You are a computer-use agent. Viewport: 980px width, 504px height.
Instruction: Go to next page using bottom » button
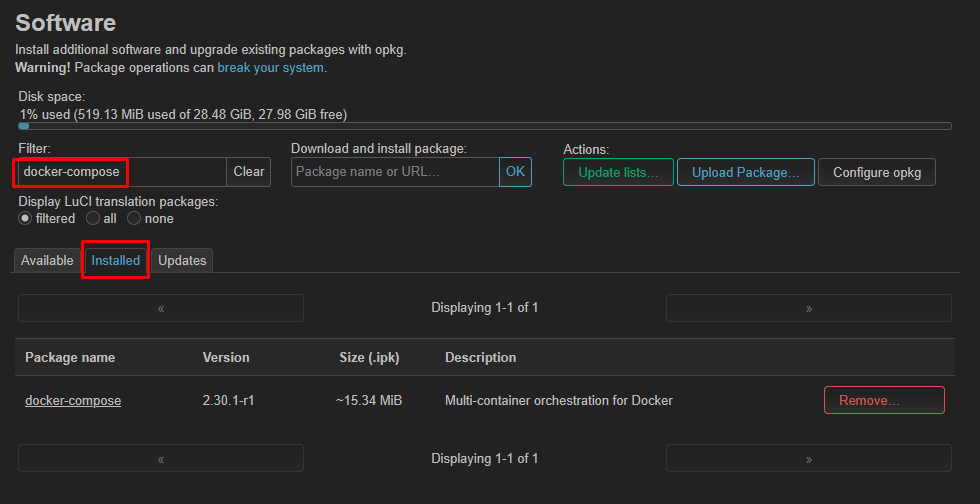[809, 458]
